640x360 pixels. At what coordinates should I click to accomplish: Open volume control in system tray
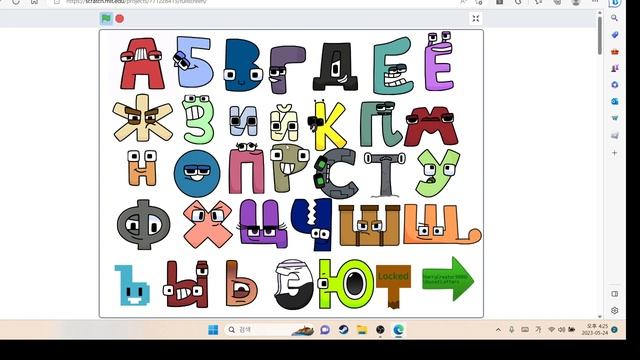coord(562,330)
